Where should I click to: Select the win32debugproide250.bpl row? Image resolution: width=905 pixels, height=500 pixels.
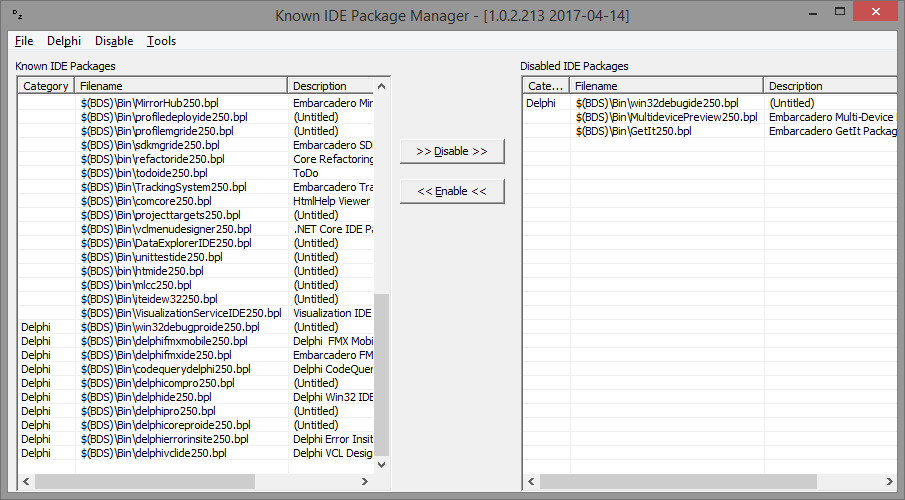(x=196, y=327)
